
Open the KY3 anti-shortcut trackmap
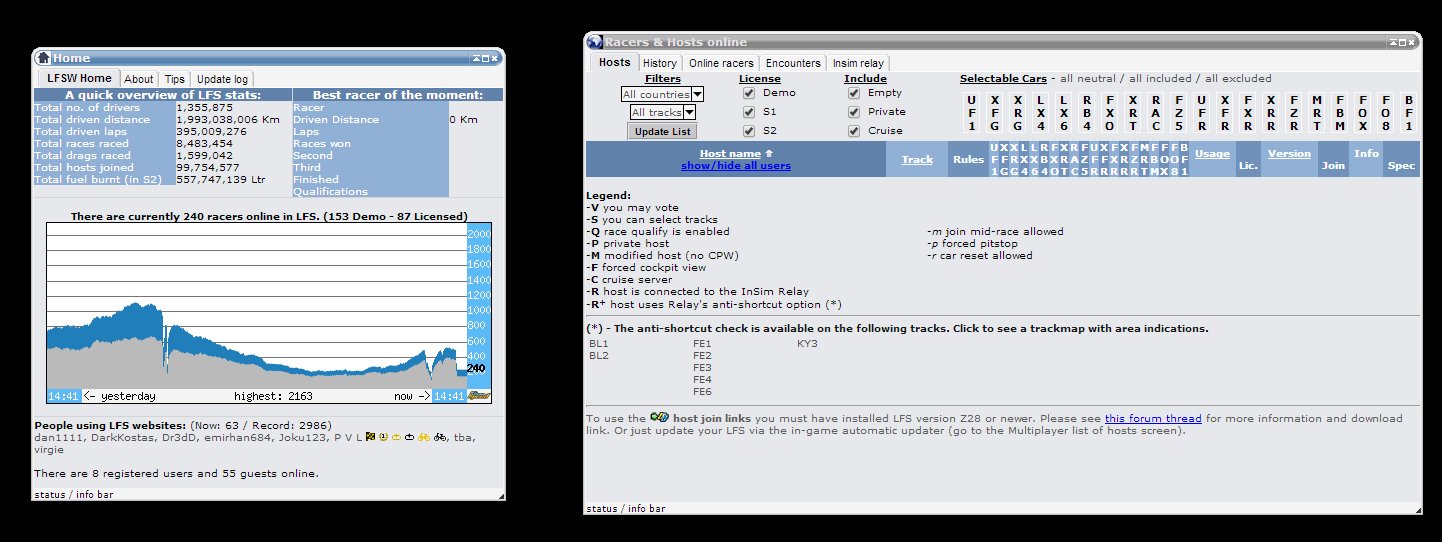[x=807, y=344]
